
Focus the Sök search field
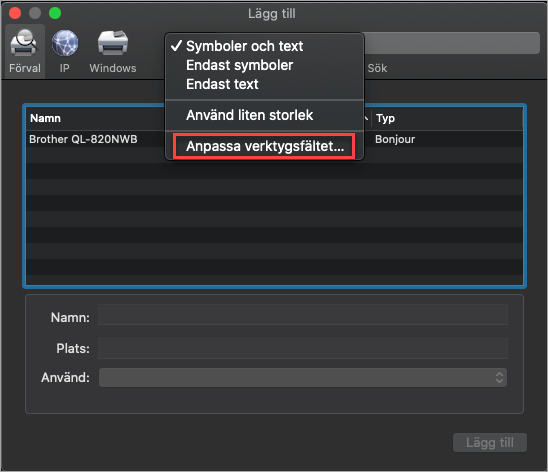coord(452,43)
